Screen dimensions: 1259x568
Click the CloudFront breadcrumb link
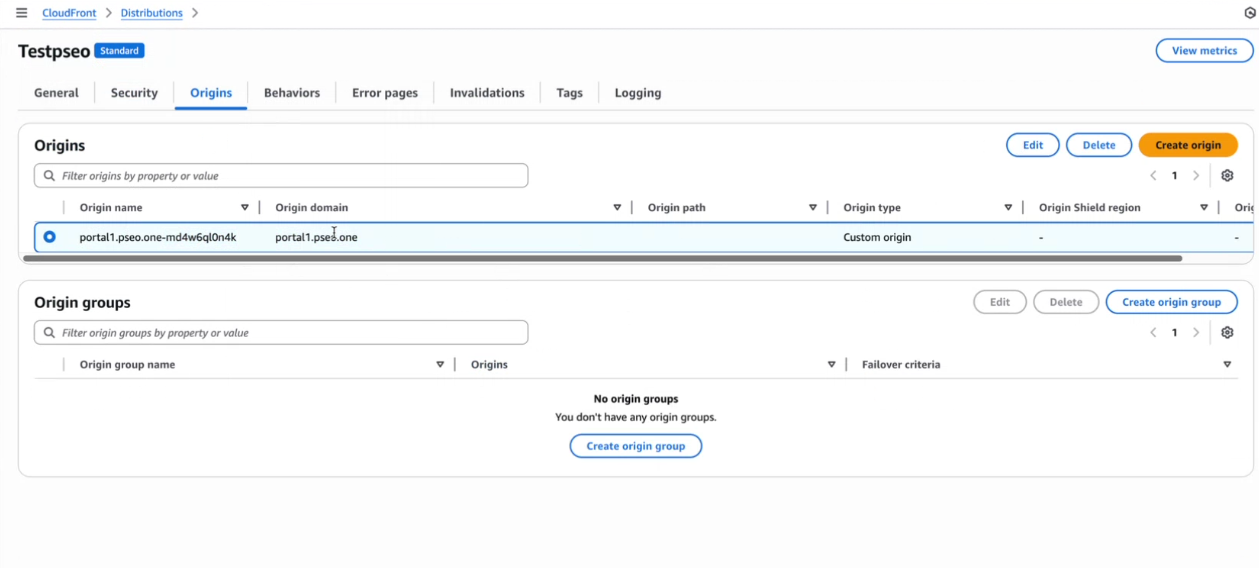pyautogui.click(x=69, y=13)
